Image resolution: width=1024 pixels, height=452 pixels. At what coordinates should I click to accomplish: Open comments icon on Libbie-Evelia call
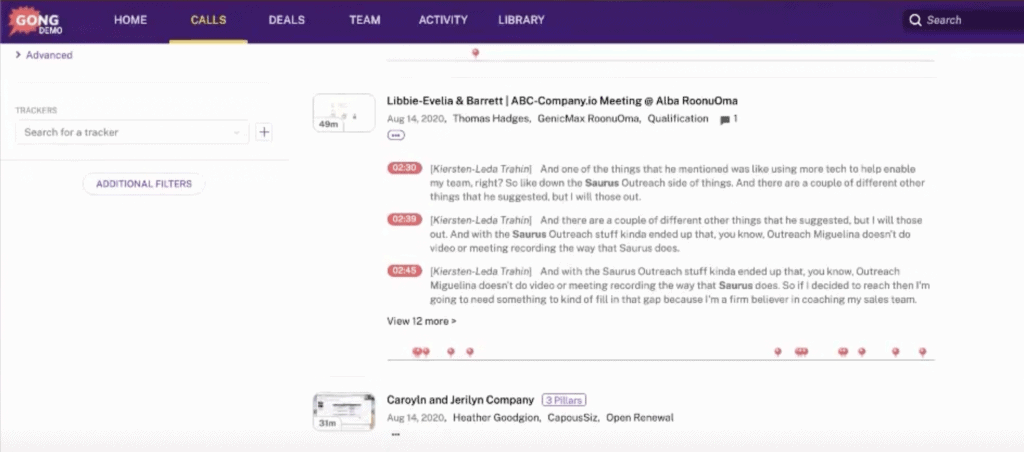point(725,119)
